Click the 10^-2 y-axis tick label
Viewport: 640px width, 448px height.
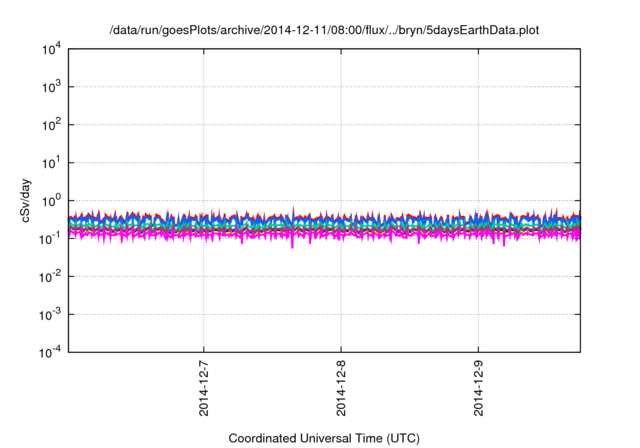pyautogui.click(x=50, y=277)
